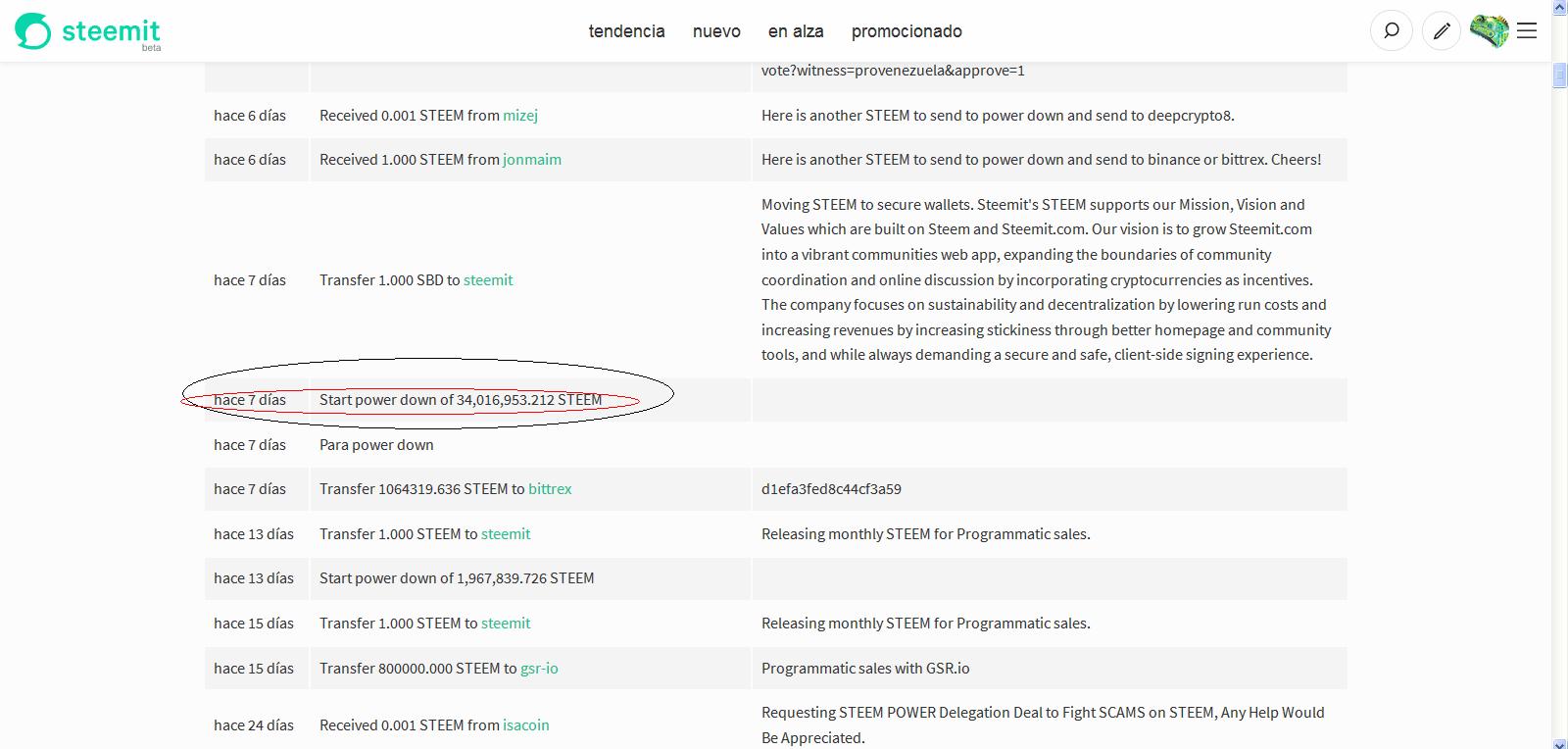This screenshot has width=1568, height=749.
Task: Open the search magnifier icon
Action: [x=1391, y=31]
